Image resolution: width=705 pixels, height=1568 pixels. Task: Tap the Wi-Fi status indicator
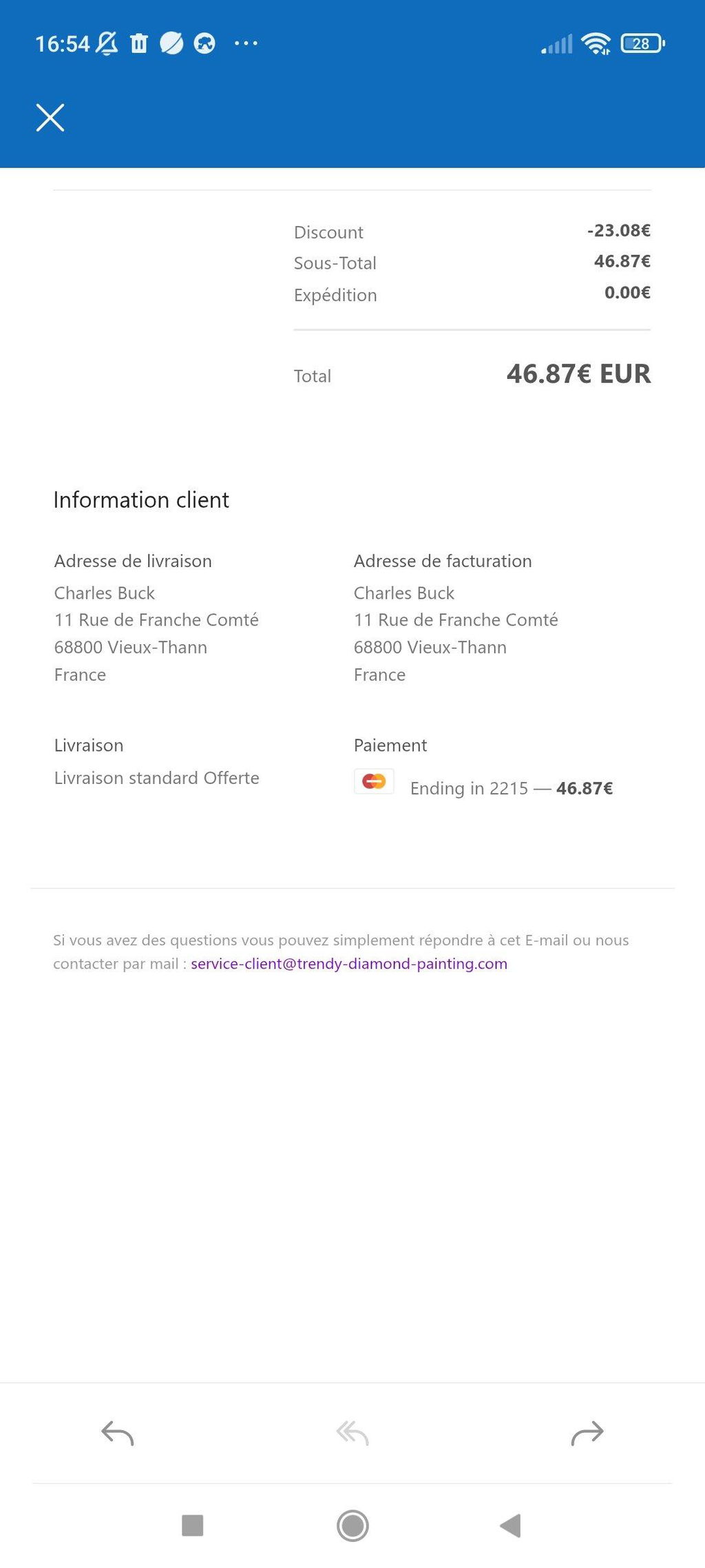coord(596,43)
